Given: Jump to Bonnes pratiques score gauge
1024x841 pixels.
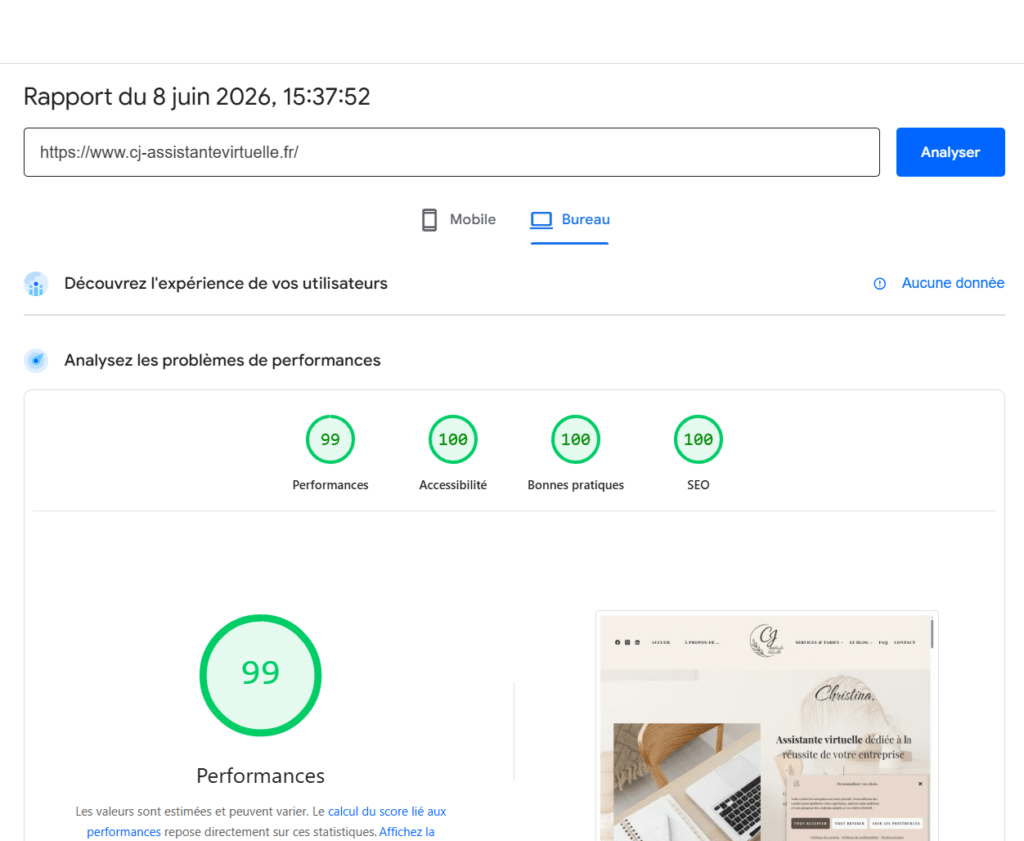Looking at the screenshot, I should click(575, 439).
